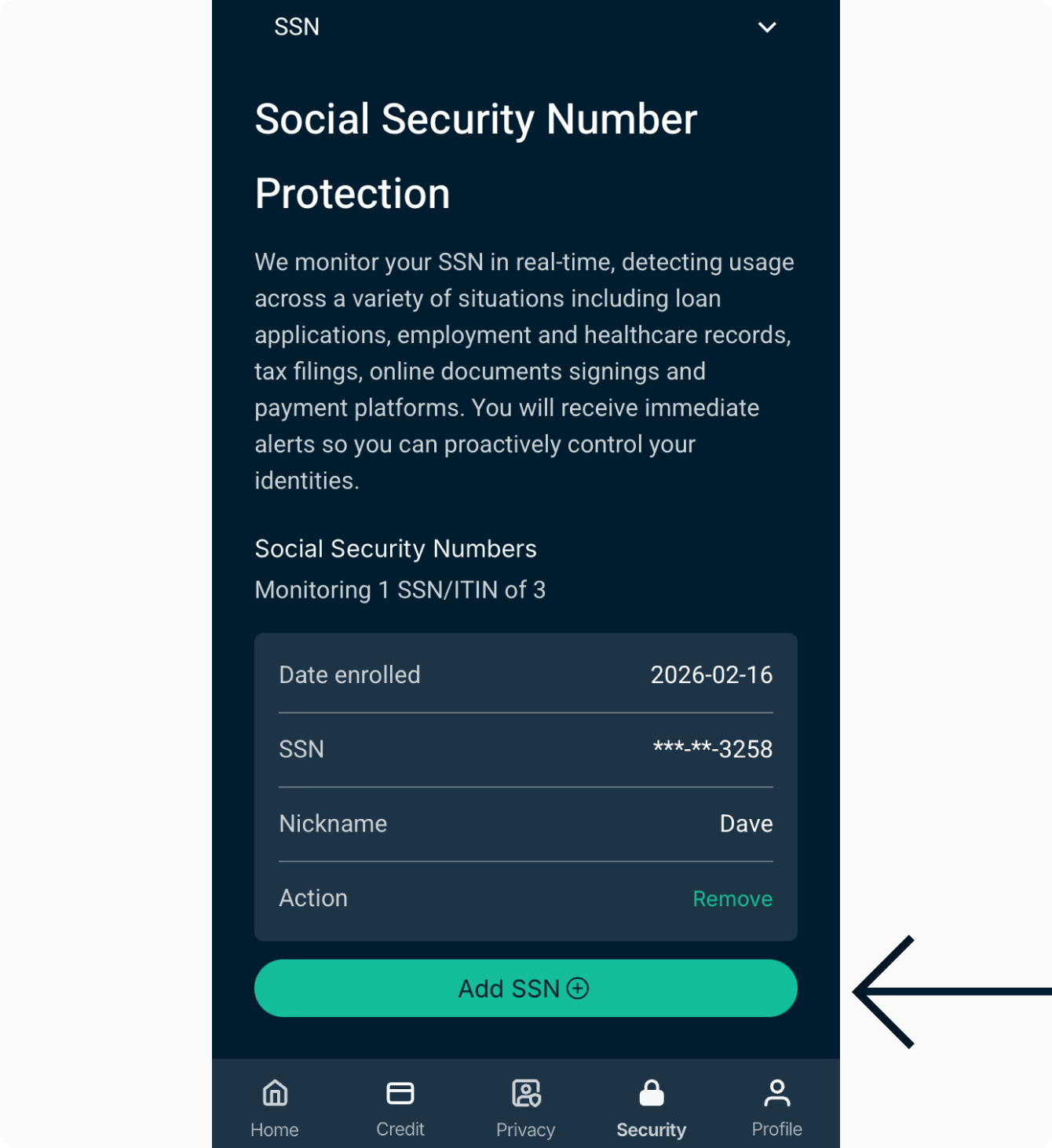Click the masked SSN ending in 3258
Screen dimensions: 1052x1148
pos(712,749)
